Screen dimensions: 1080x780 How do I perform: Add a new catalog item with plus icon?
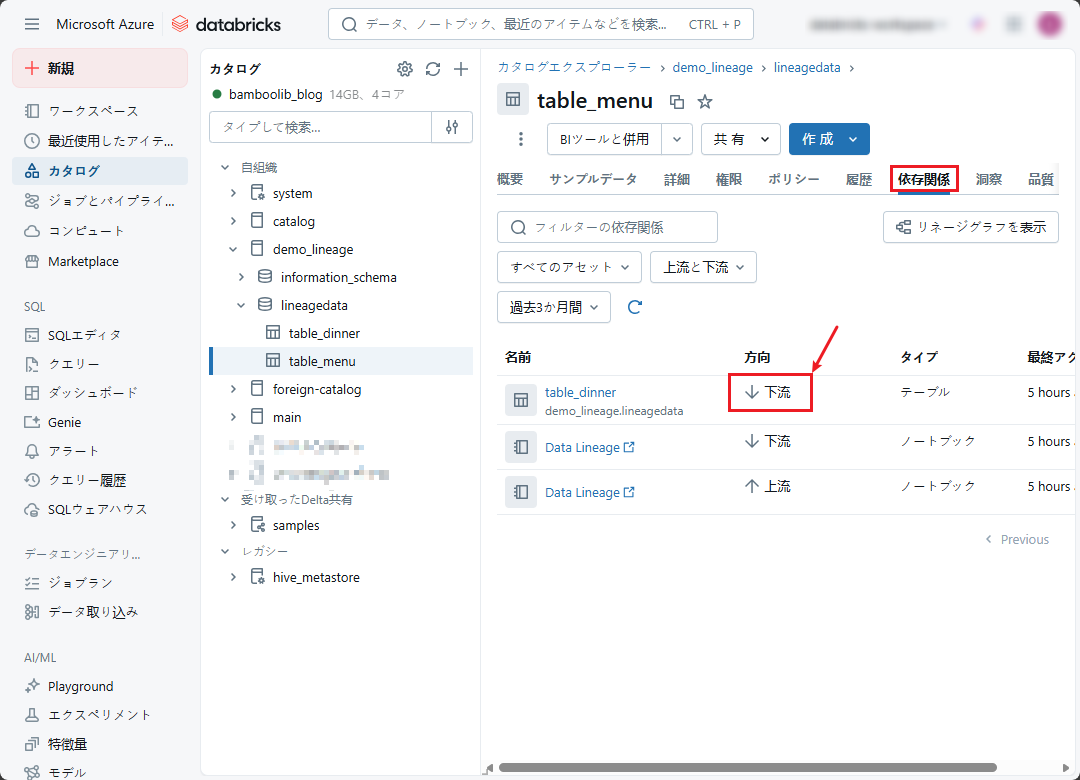tap(461, 69)
